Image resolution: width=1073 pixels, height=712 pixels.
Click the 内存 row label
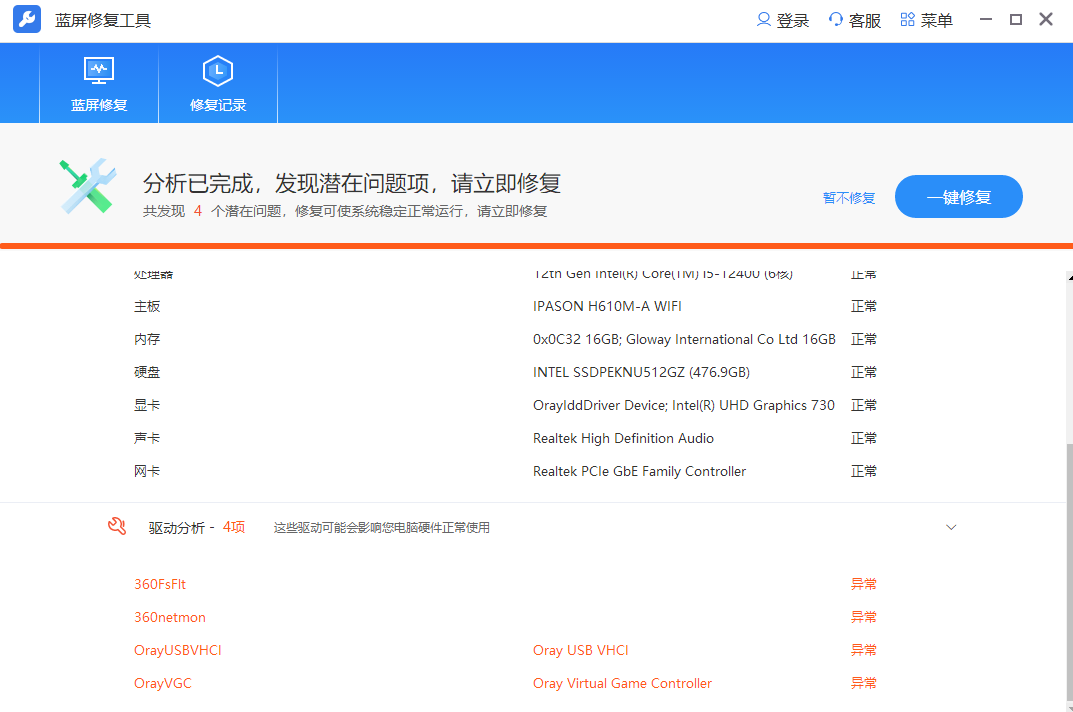[146, 339]
